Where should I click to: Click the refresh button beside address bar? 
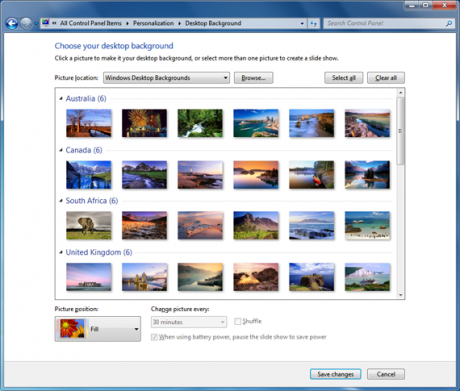point(313,23)
